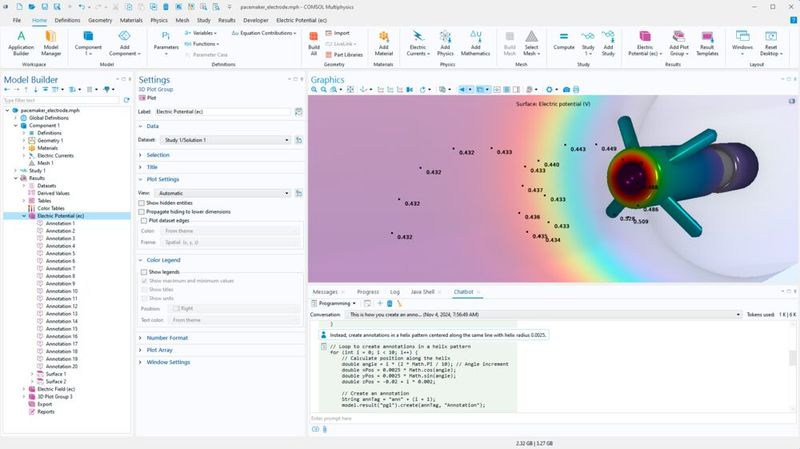The image size is (800, 449).
Task: Open Add Mathematics
Action: click(x=475, y=43)
